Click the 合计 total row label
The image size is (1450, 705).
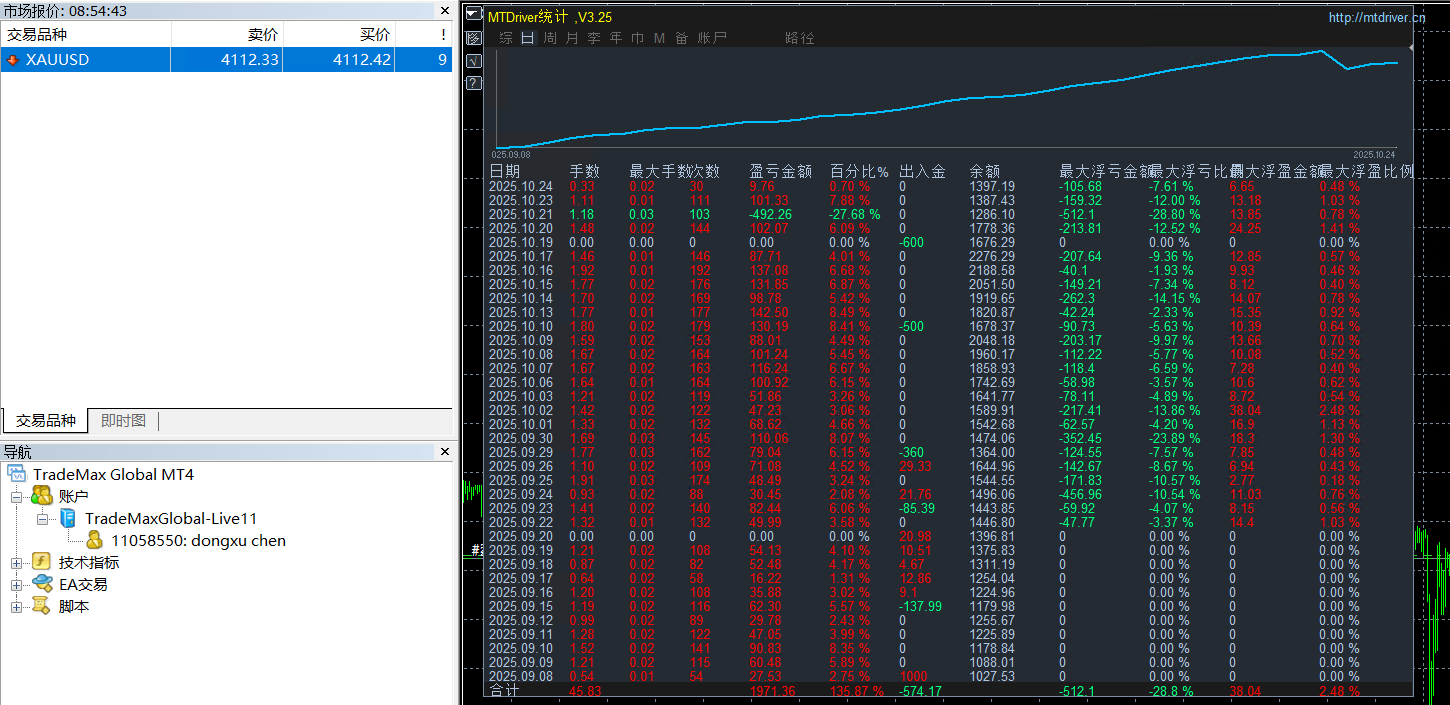click(504, 691)
